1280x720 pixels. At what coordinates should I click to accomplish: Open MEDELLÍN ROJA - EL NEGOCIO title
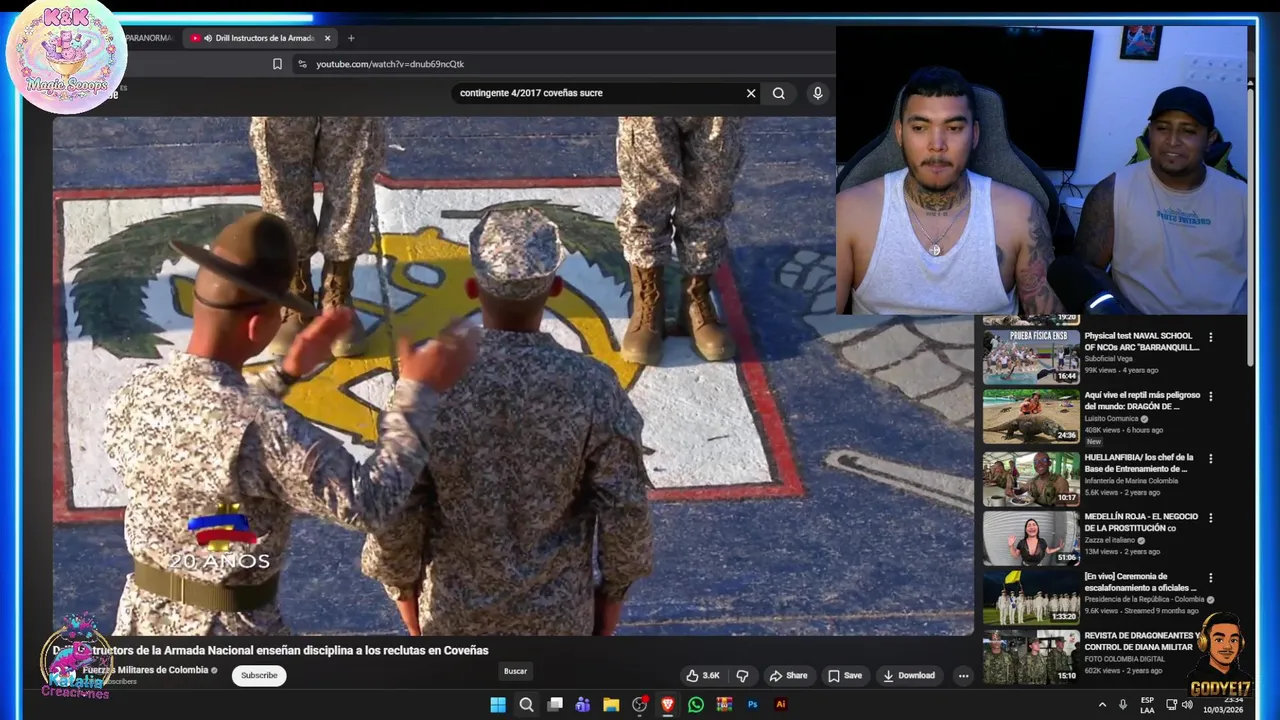click(1140, 522)
